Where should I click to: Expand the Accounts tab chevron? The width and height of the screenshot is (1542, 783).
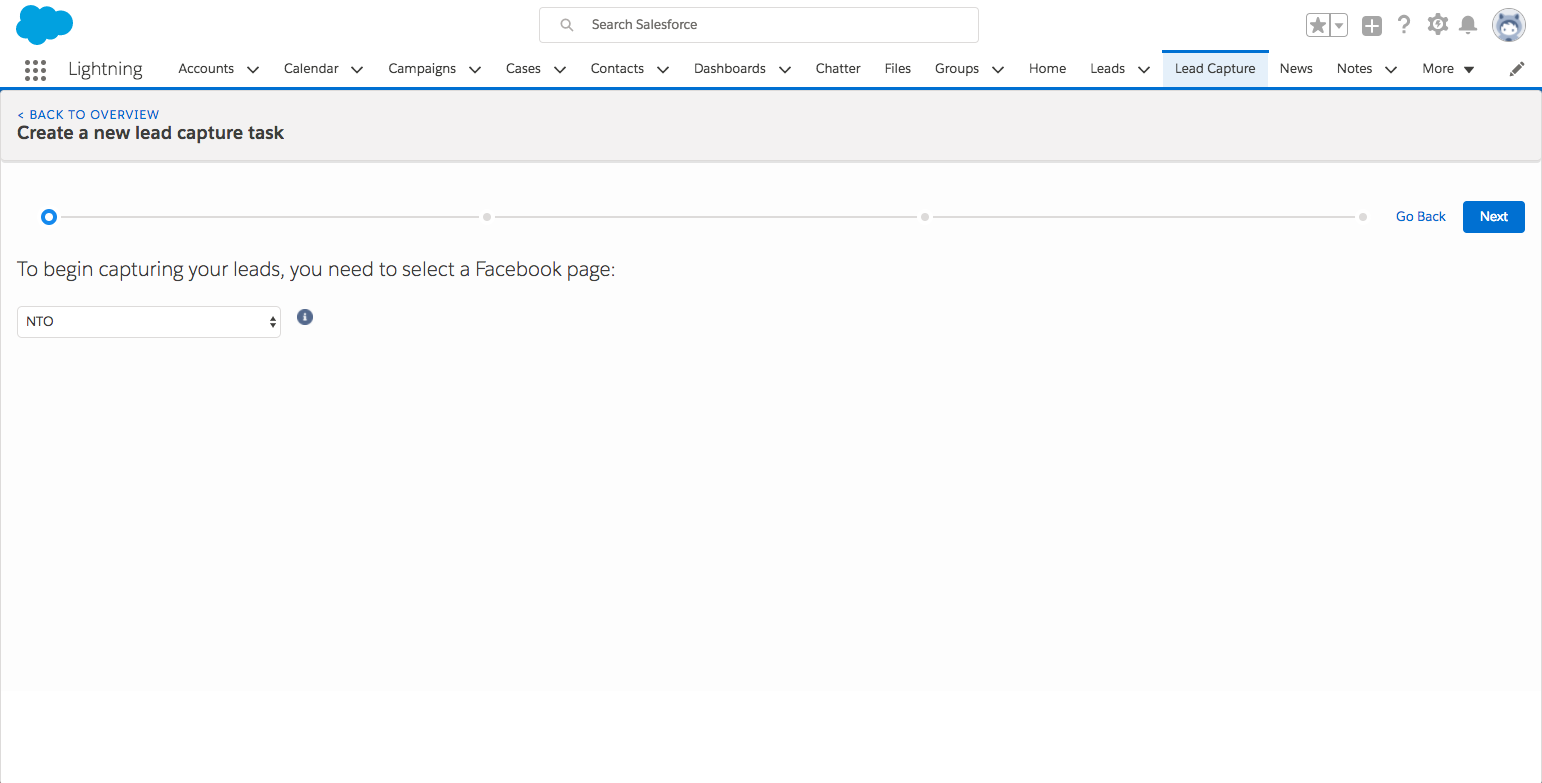pos(253,69)
